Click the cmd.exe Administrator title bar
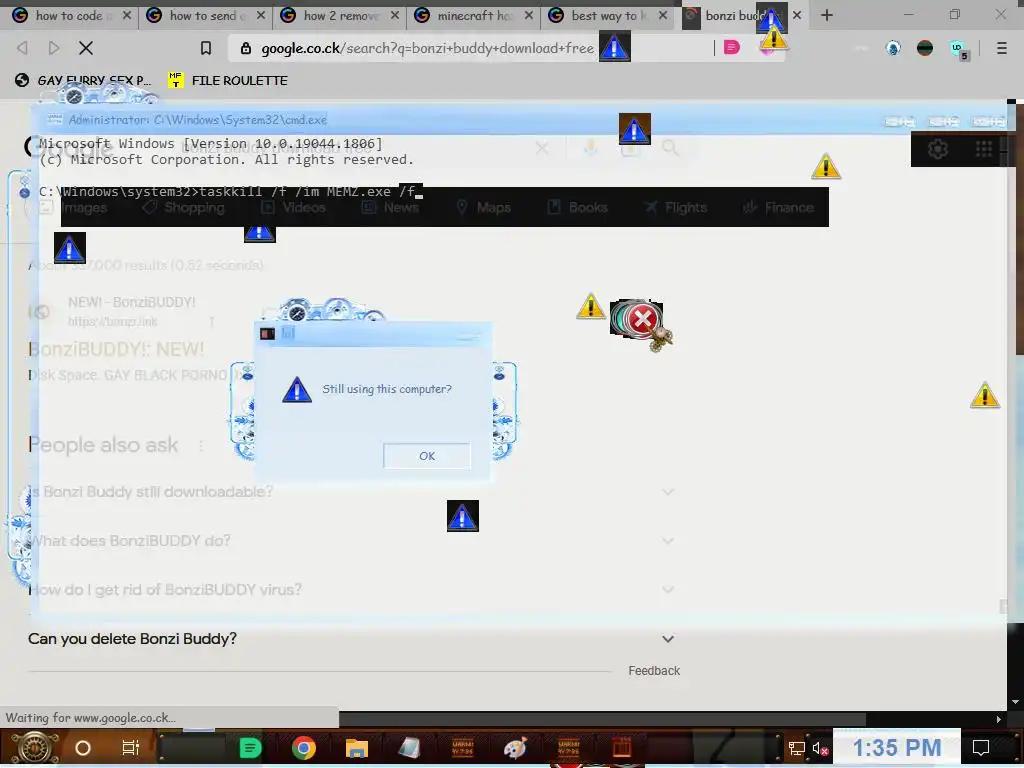This screenshot has height=768, width=1024. pyautogui.click(x=457, y=120)
